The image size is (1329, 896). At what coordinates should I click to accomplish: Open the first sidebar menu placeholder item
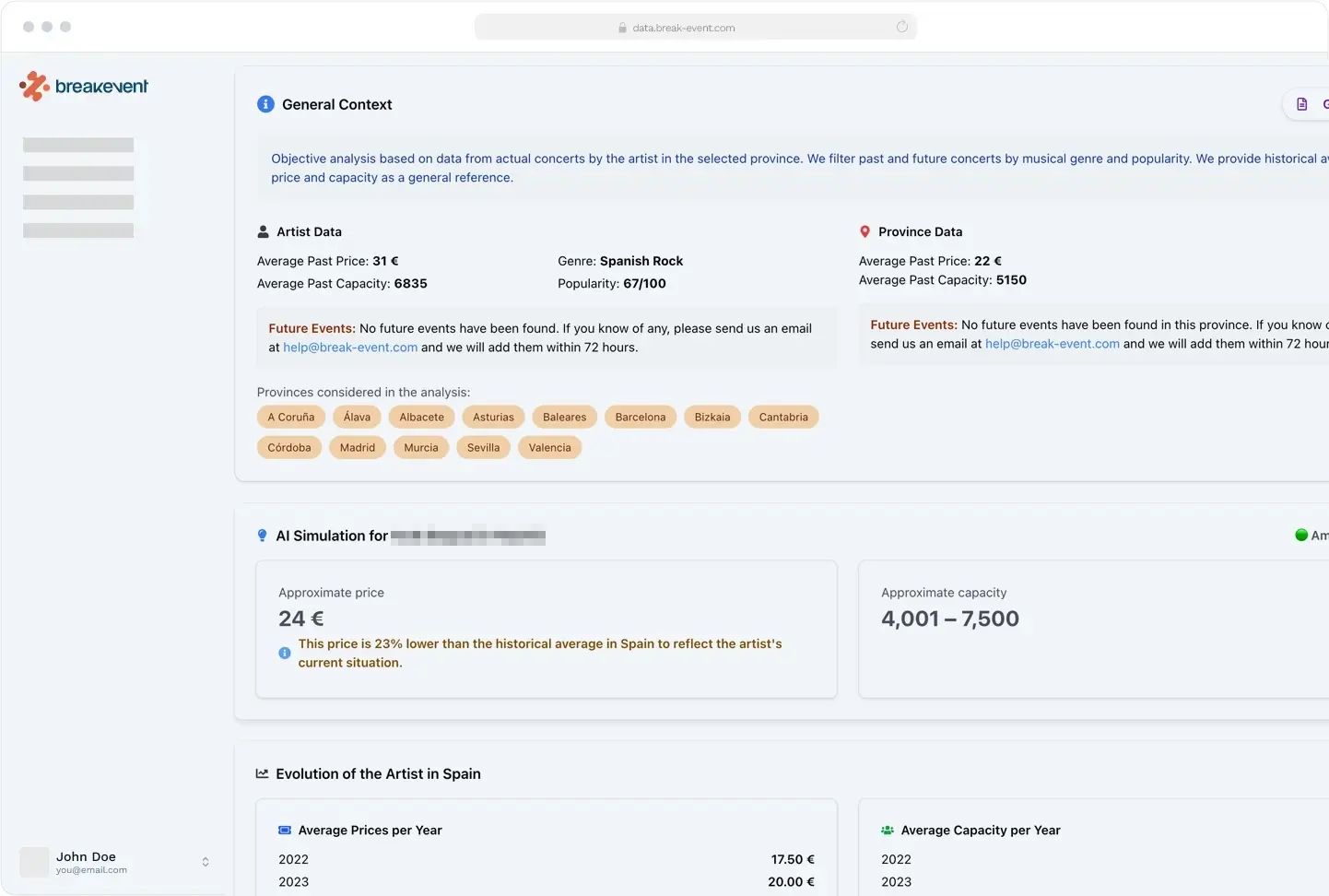[x=78, y=145]
